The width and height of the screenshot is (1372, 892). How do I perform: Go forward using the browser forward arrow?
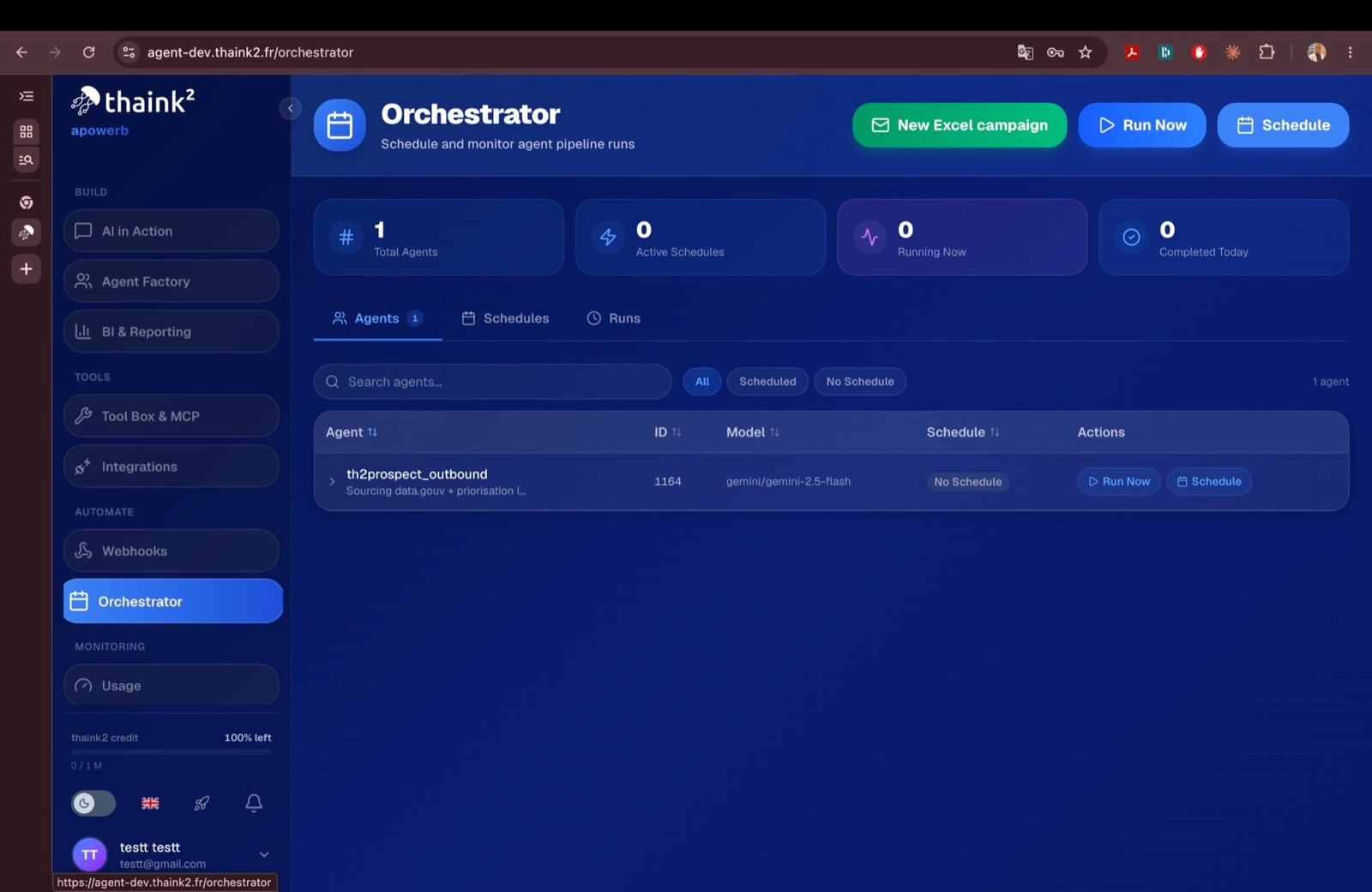(55, 52)
